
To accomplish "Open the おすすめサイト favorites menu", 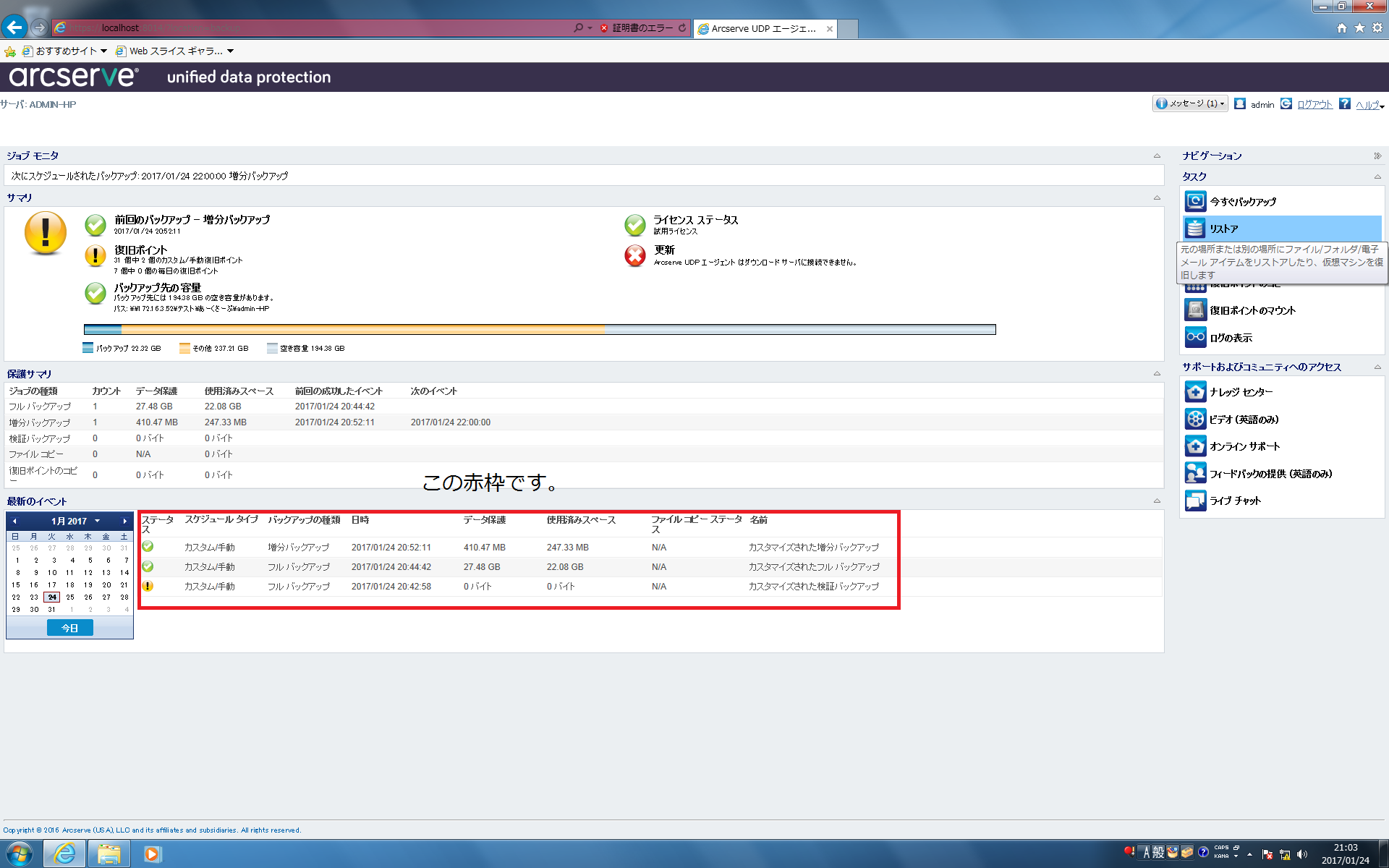I will point(65,51).
